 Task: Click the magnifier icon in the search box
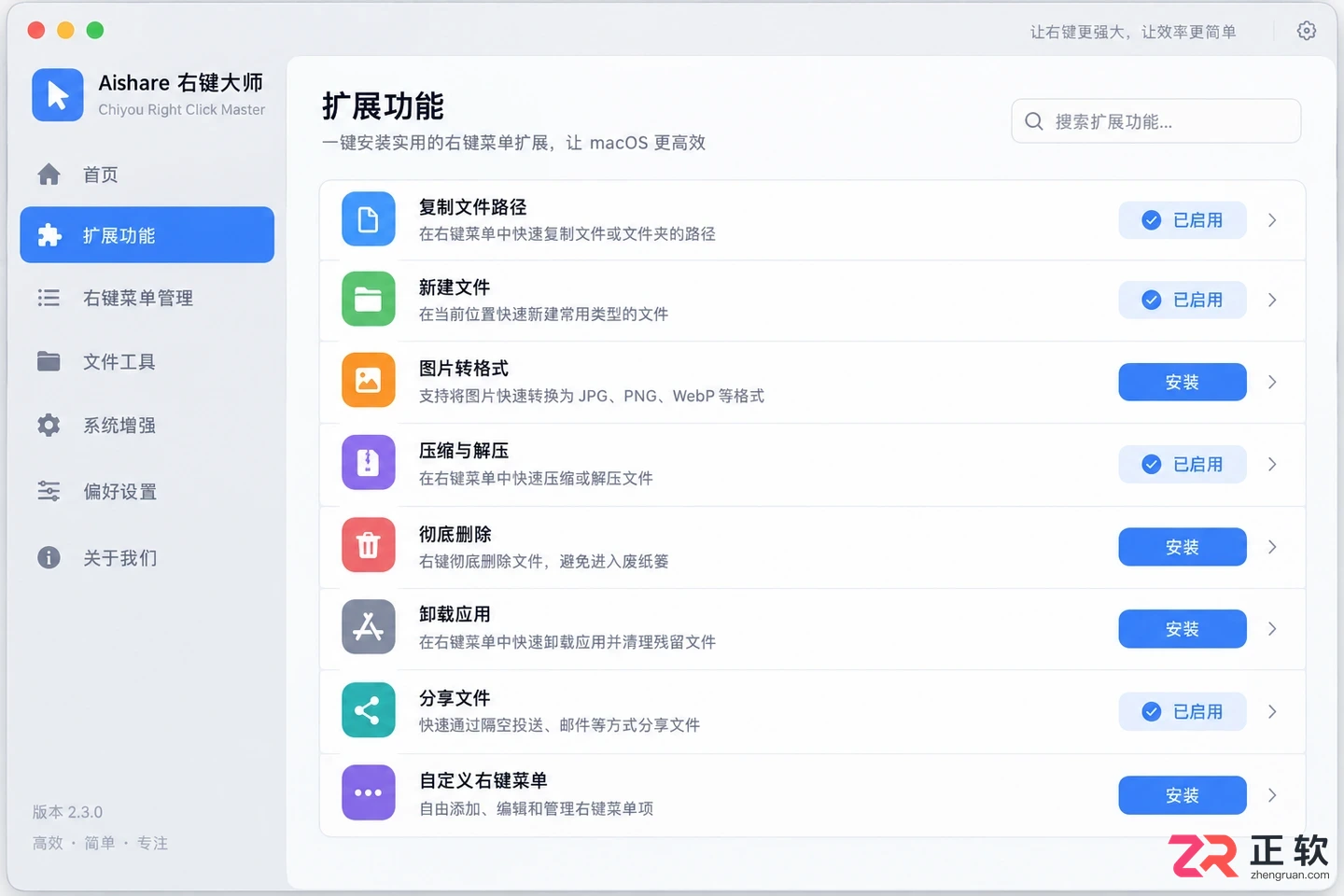pos(1034,121)
